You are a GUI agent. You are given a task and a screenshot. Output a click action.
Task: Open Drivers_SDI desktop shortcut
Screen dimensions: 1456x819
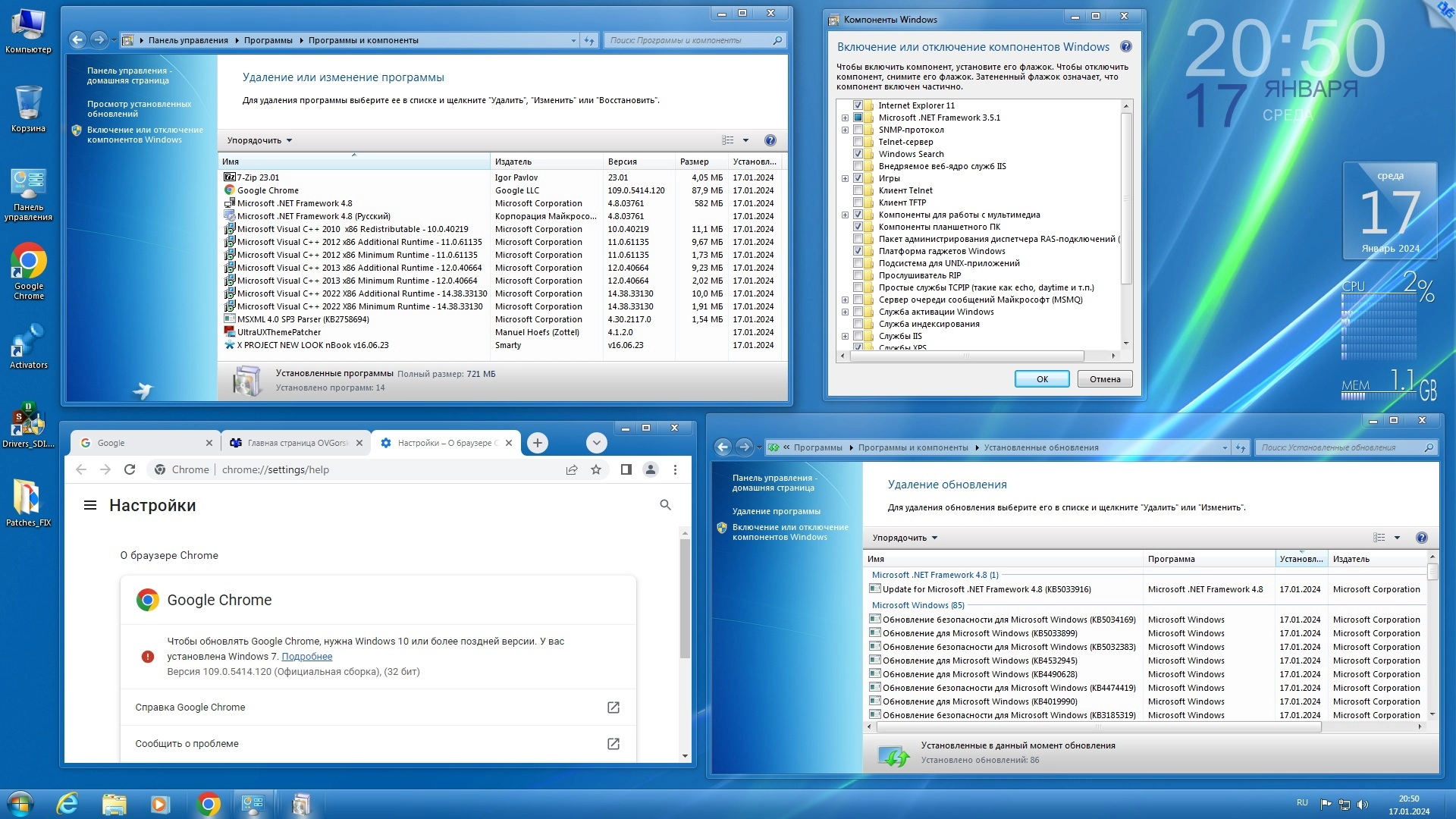click(28, 424)
